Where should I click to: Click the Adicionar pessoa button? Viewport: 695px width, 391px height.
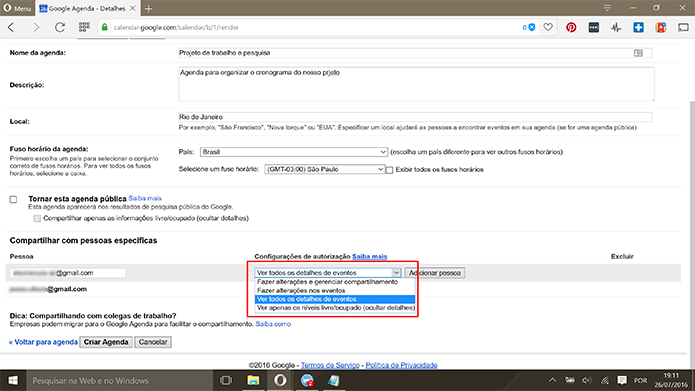[435, 273]
